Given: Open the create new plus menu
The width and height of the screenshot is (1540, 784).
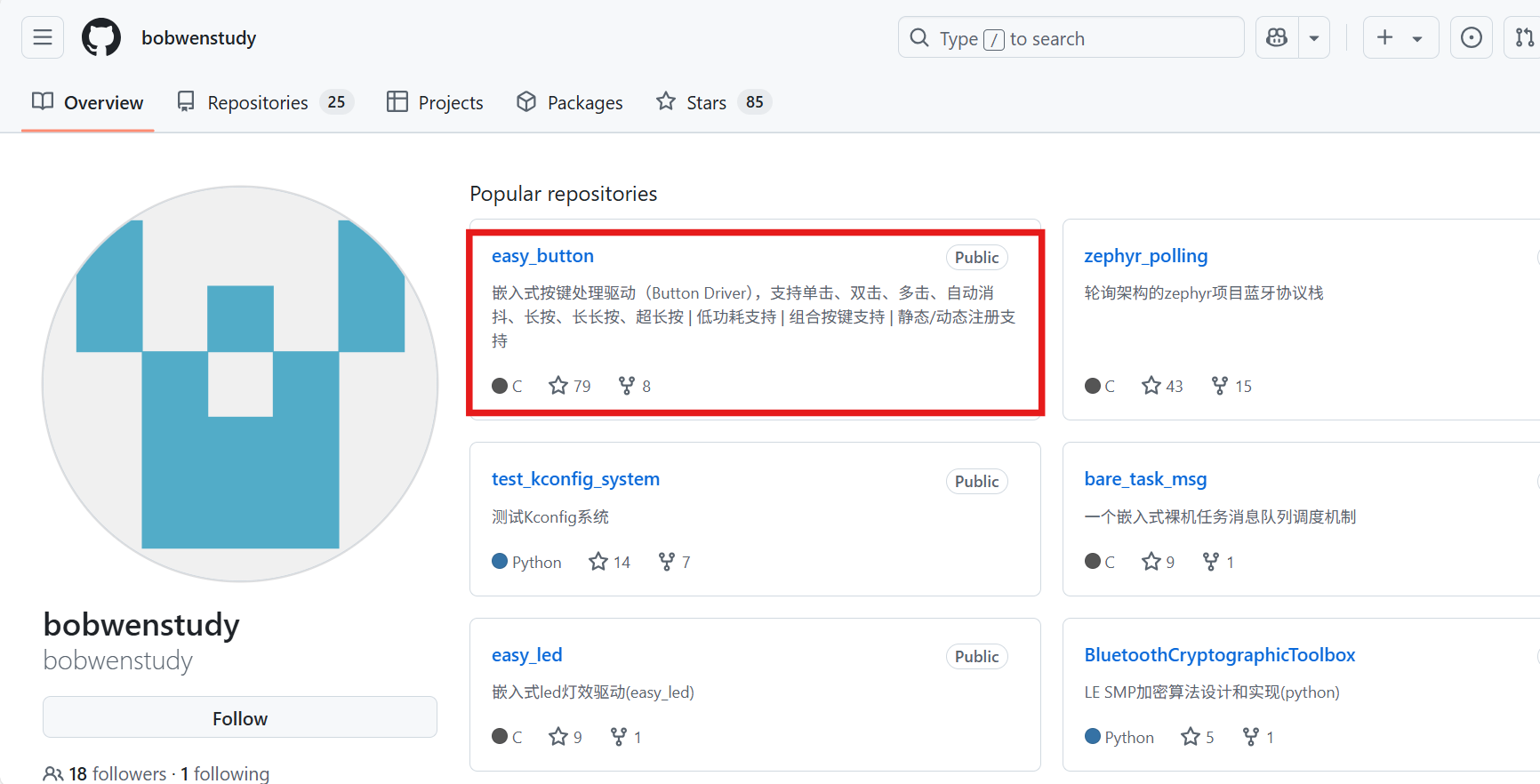Looking at the screenshot, I should (1400, 37).
